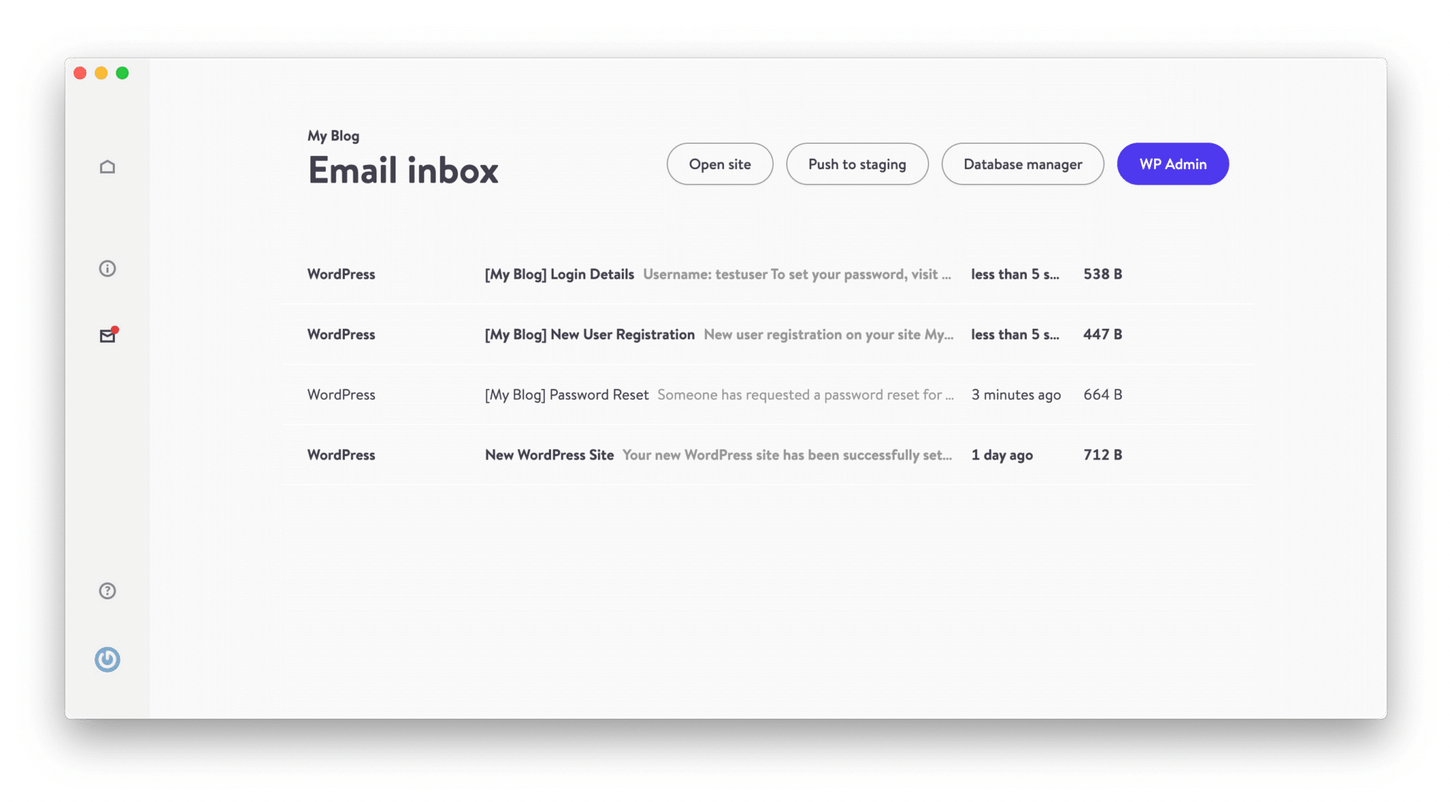This screenshot has width=1450, height=802.
Task: Close the window with red button
Action: coord(80,73)
